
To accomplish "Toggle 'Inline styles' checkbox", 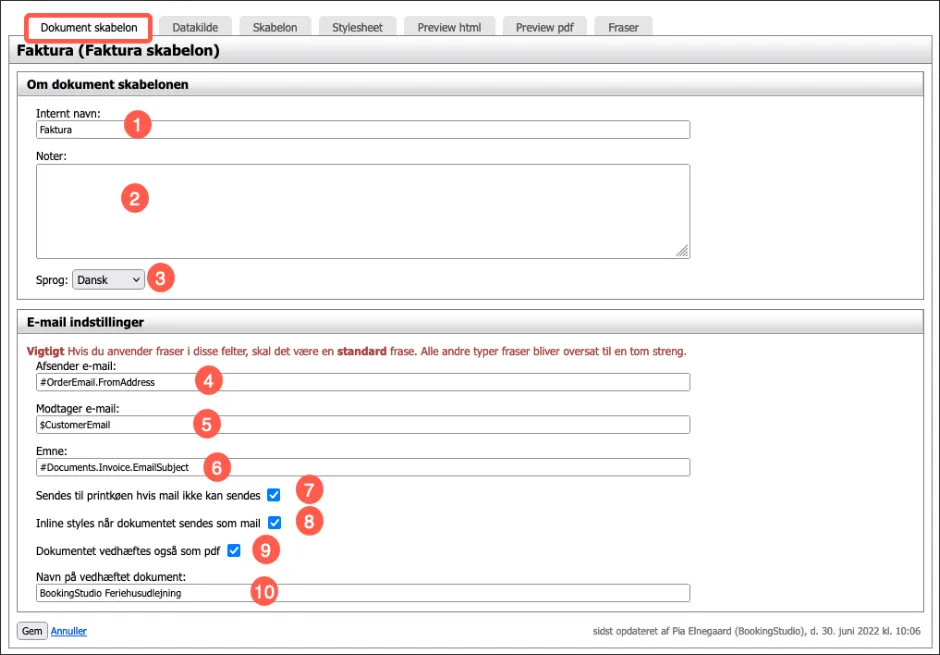I will pos(274,522).
